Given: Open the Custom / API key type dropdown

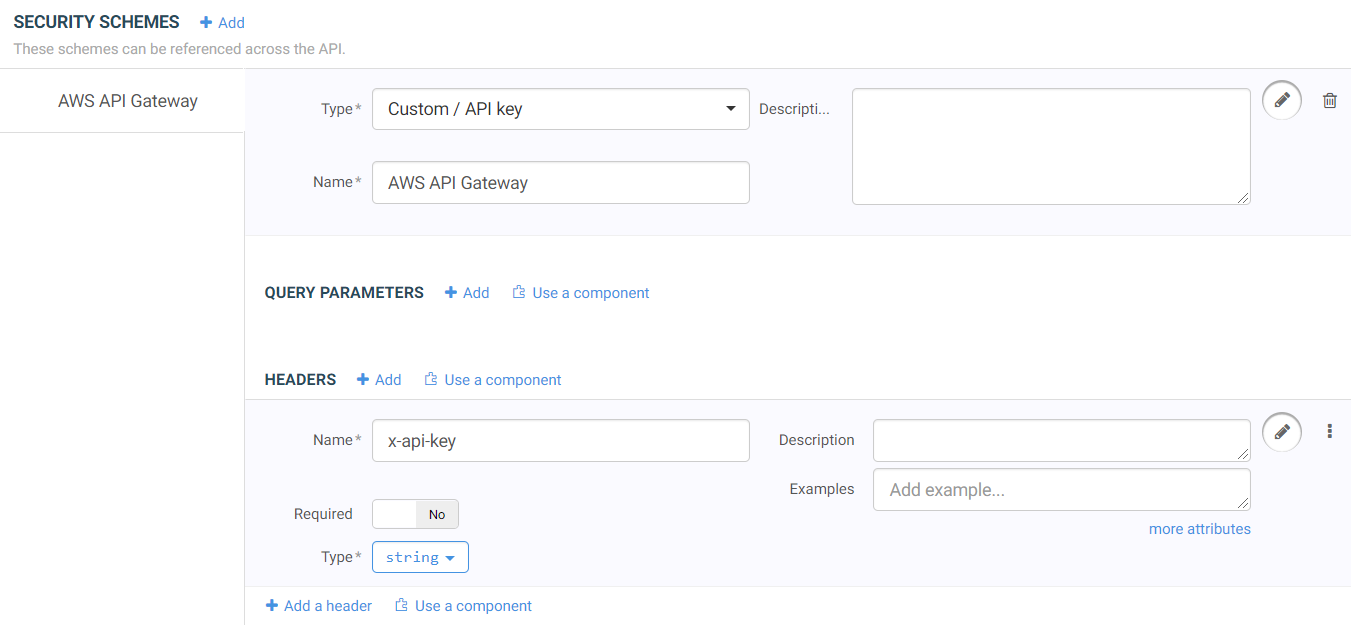Looking at the screenshot, I should point(560,109).
